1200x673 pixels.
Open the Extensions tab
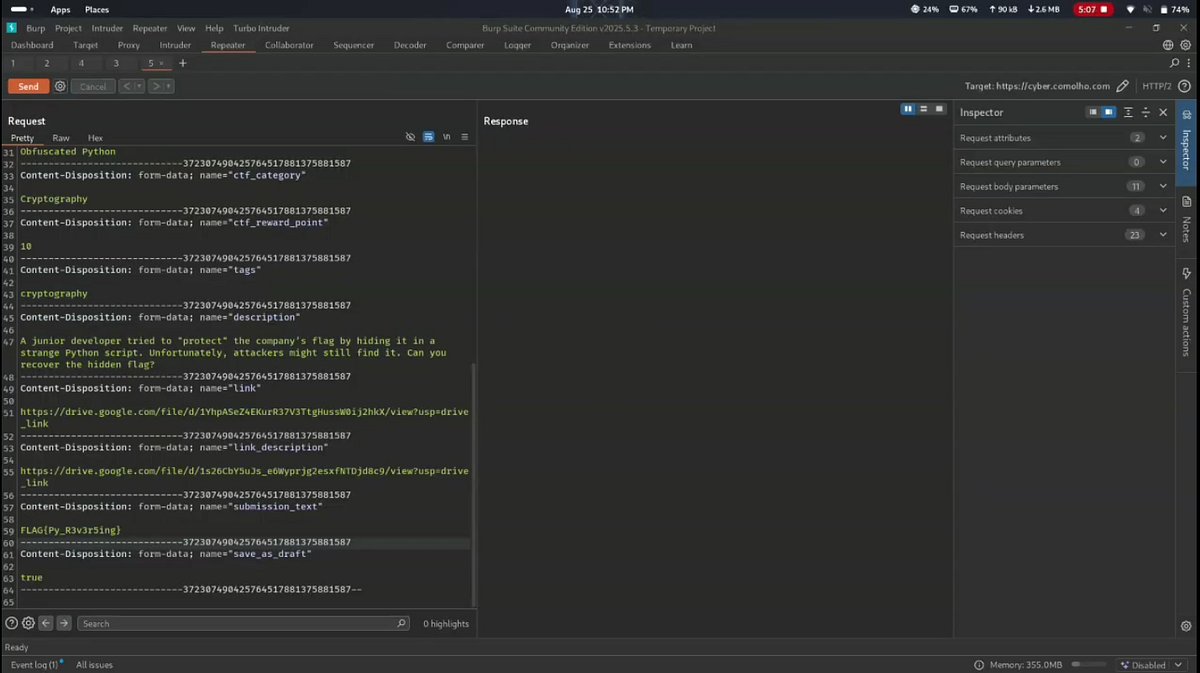[630, 45]
